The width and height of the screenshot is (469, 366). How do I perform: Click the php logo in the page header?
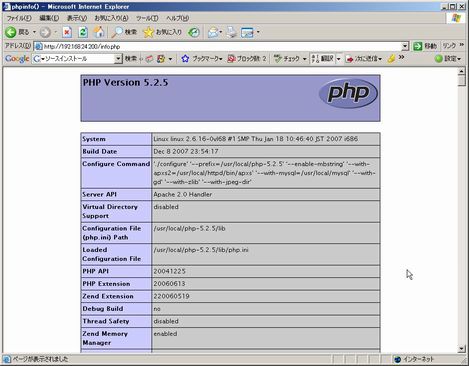point(348,93)
